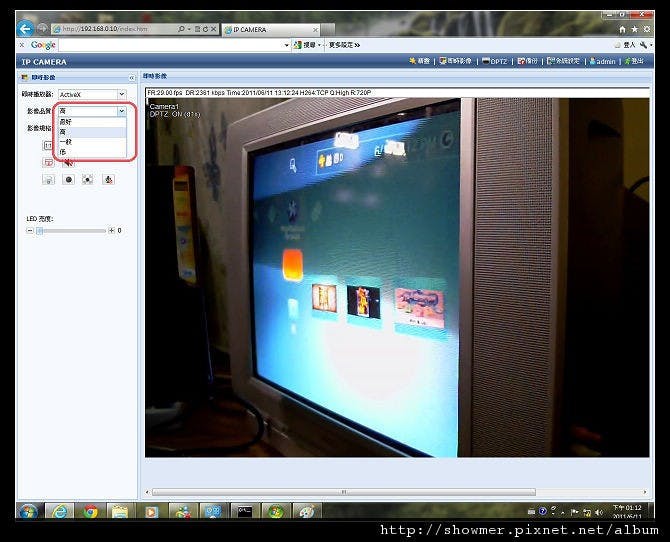Open 更多設定 more settings on Google toolbar
Viewport: 670px width, 542px height.
point(344,45)
